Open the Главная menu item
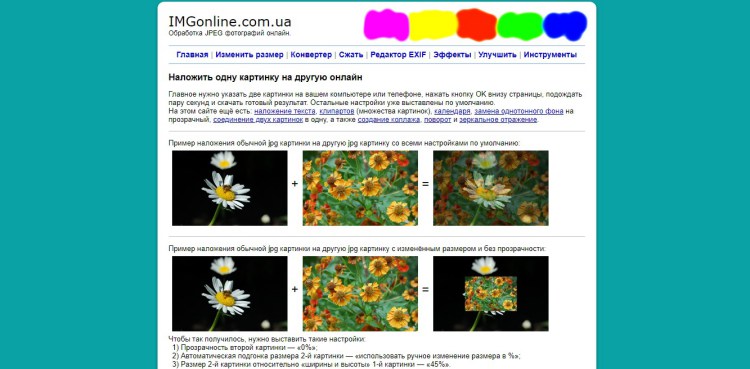The image size is (750, 369). (192, 55)
